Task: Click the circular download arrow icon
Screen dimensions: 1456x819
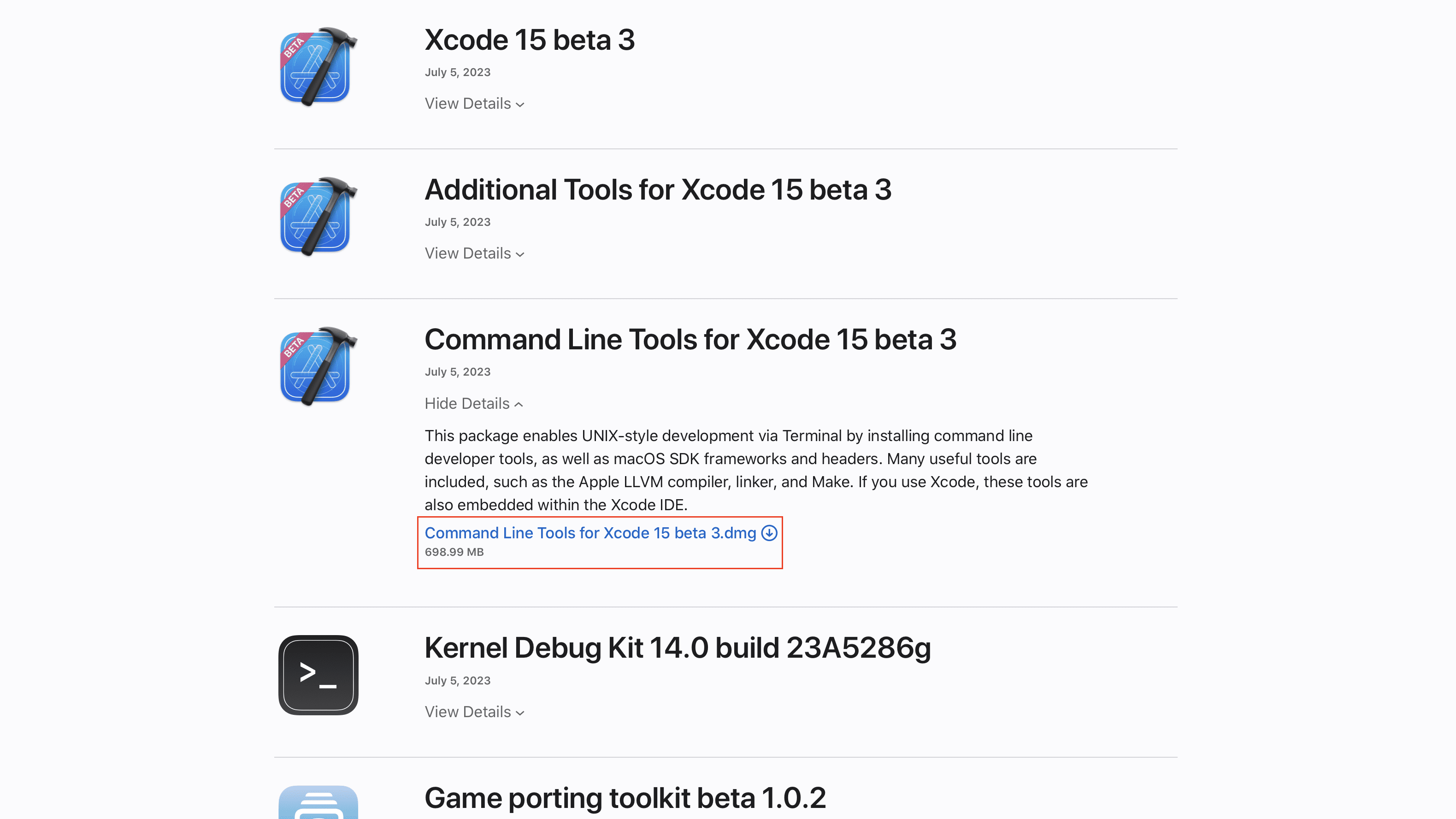Action: tap(769, 533)
